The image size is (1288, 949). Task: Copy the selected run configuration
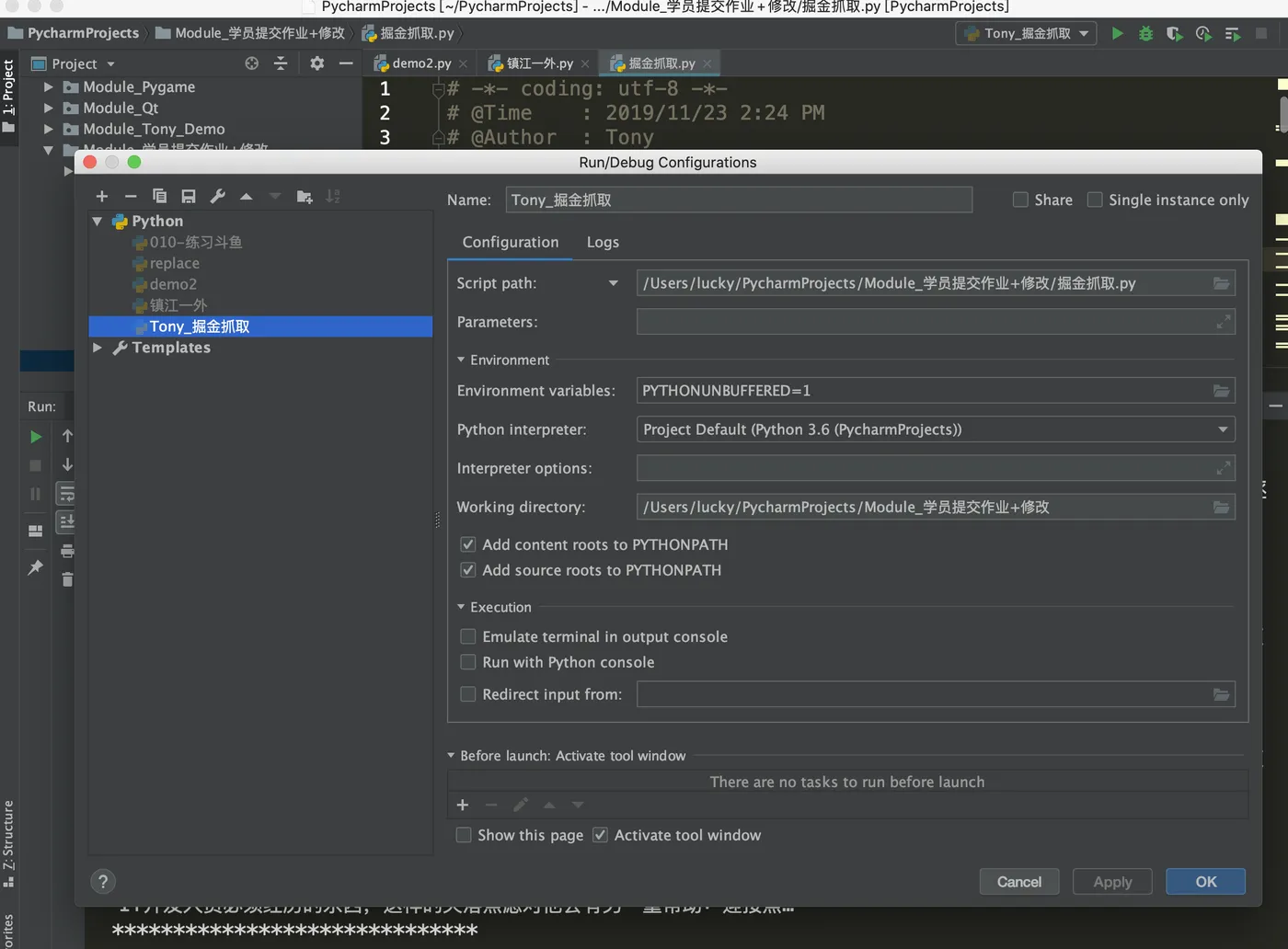(x=159, y=197)
